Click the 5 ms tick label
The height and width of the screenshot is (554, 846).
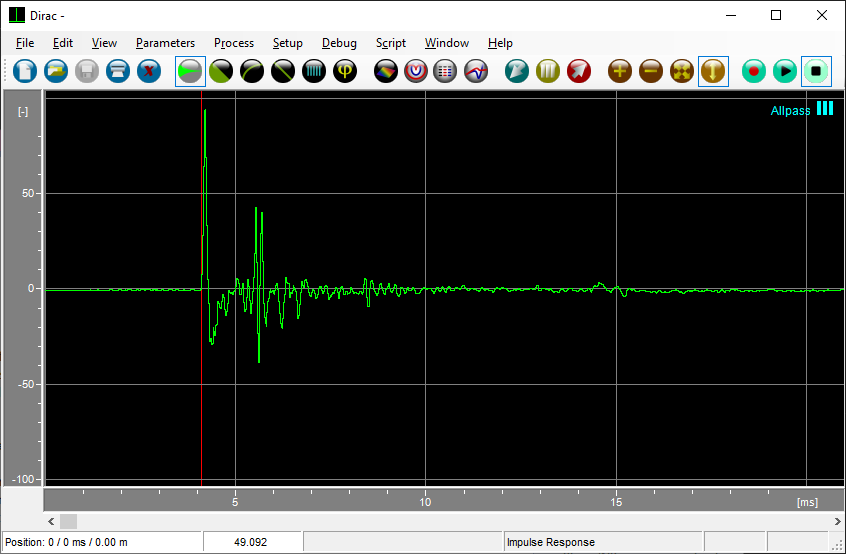(x=235, y=502)
